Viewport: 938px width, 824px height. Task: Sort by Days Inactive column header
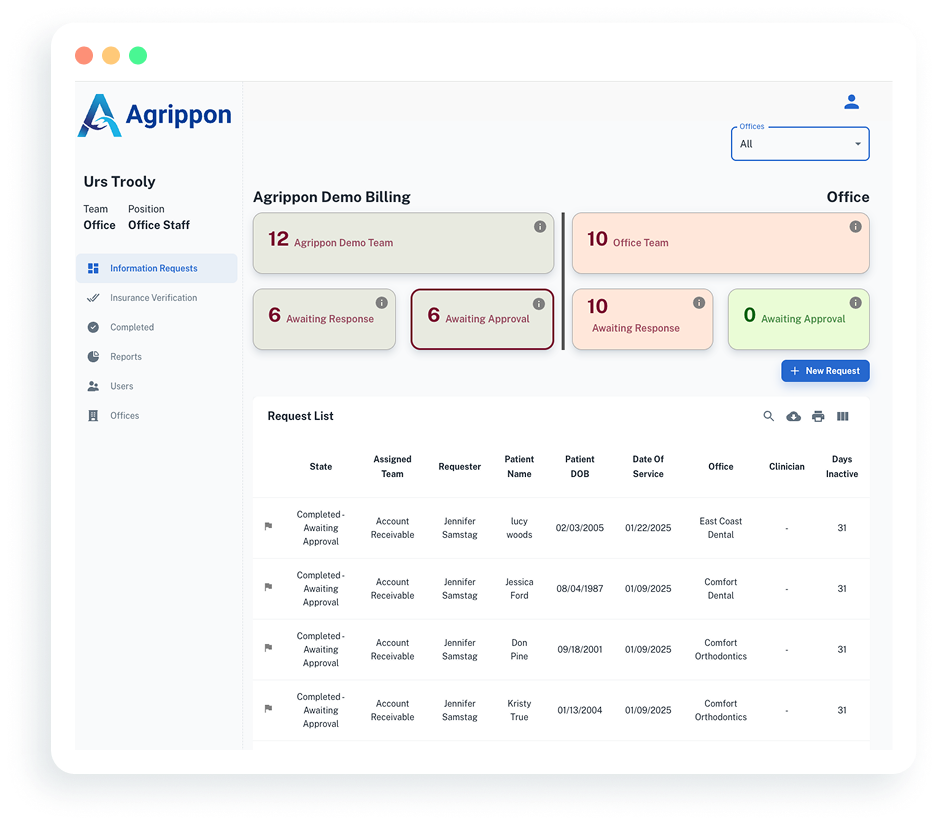pyautogui.click(x=842, y=466)
